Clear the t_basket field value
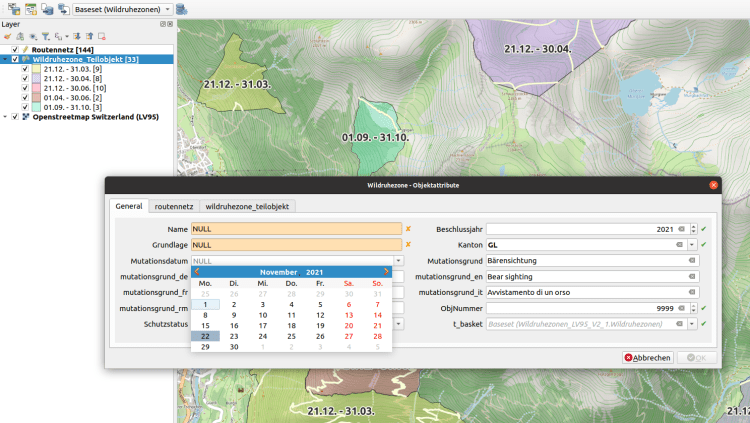 [679, 324]
